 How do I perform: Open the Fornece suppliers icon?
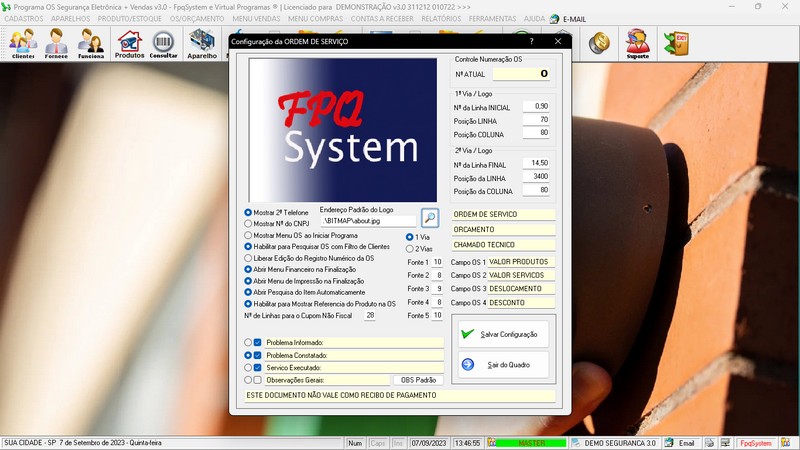tap(57, 43)
